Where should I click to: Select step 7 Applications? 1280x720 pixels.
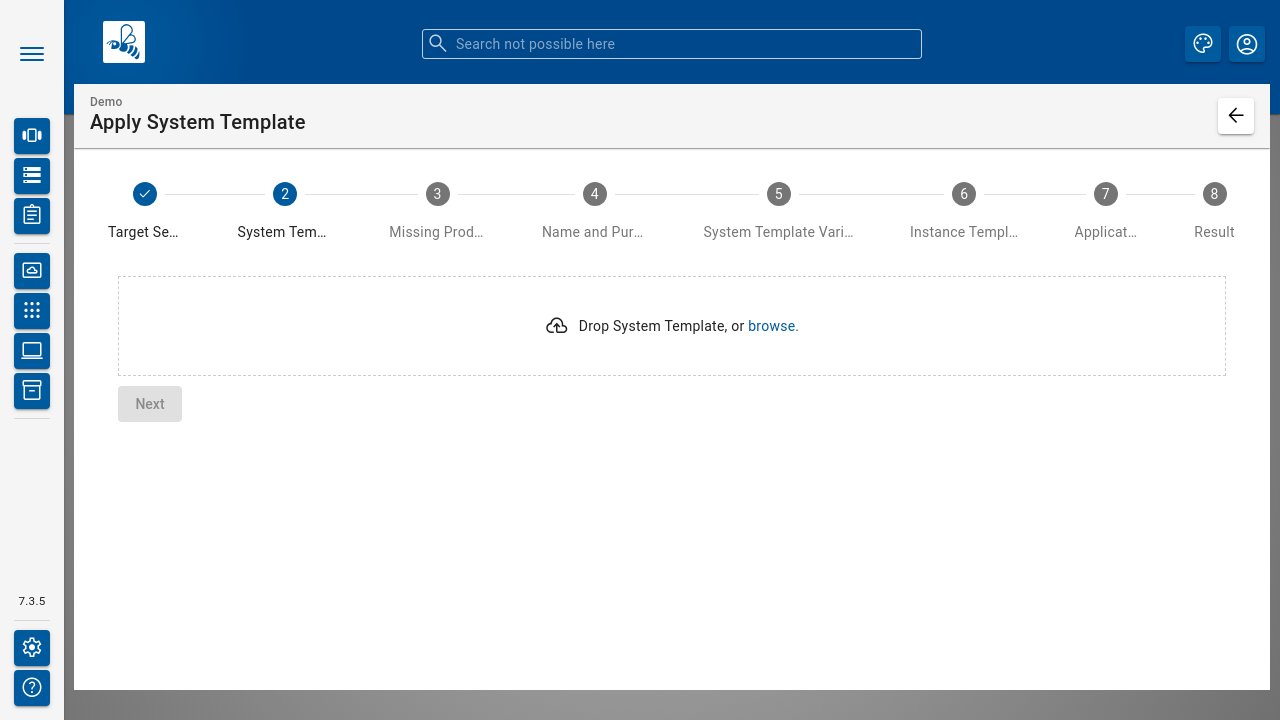[1105, 211]
